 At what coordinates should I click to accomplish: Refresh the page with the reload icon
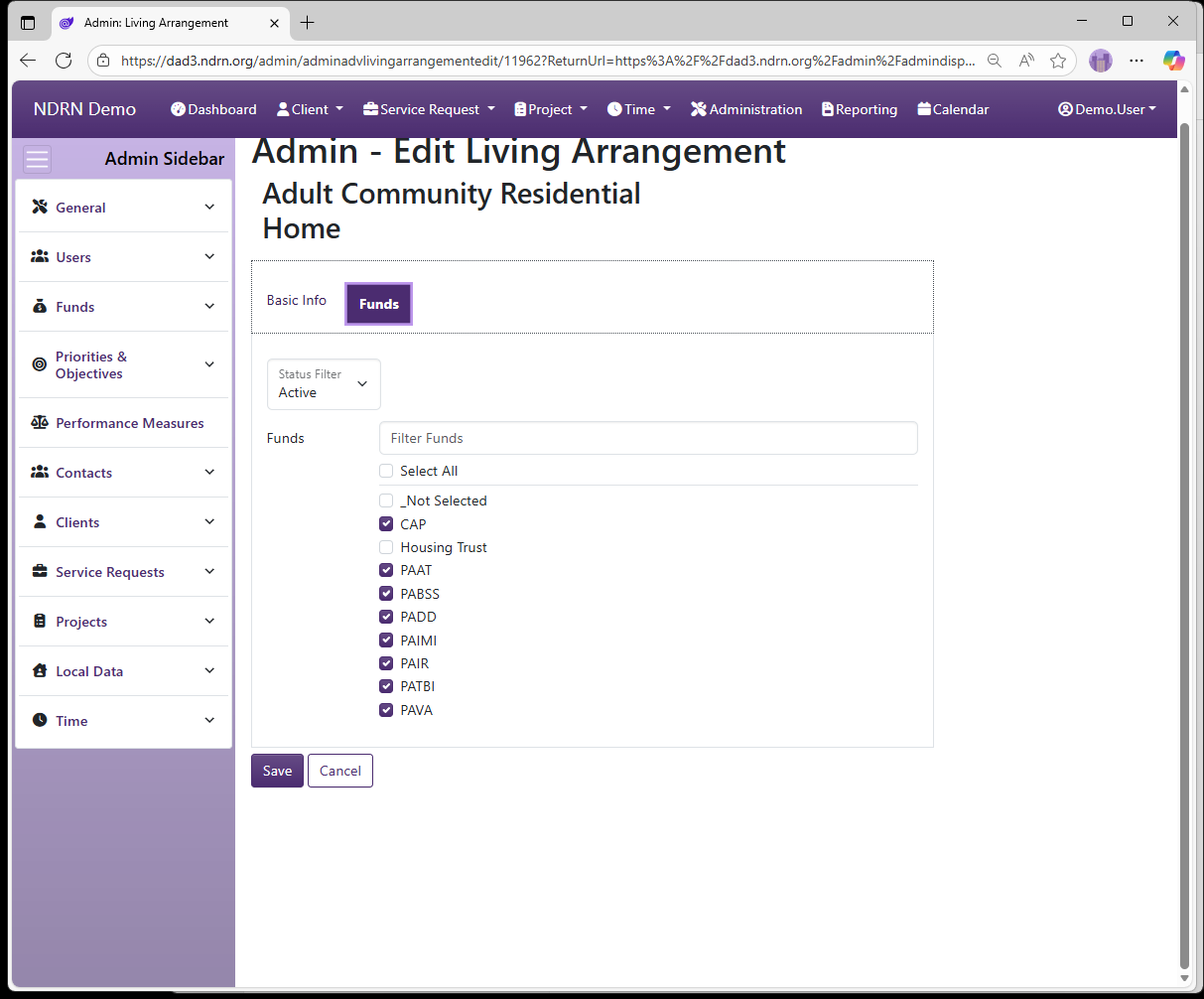(x=64, y=61)
